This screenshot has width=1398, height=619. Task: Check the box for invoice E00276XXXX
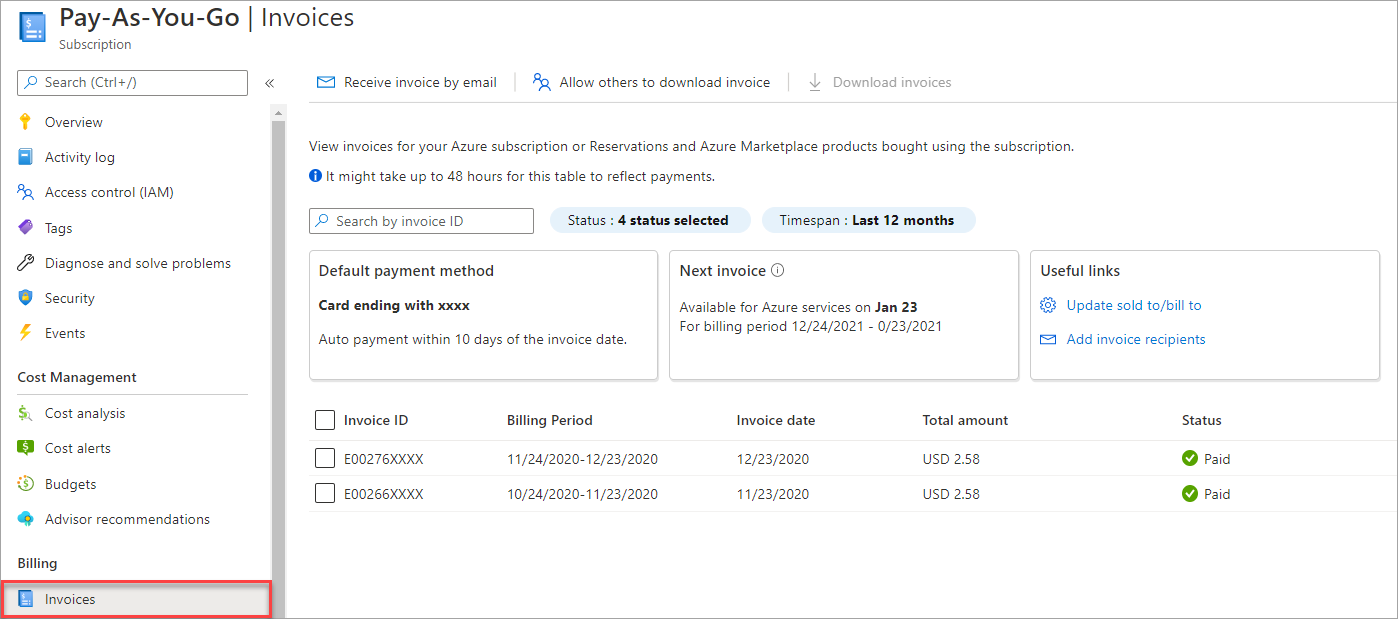pos(324,459)
